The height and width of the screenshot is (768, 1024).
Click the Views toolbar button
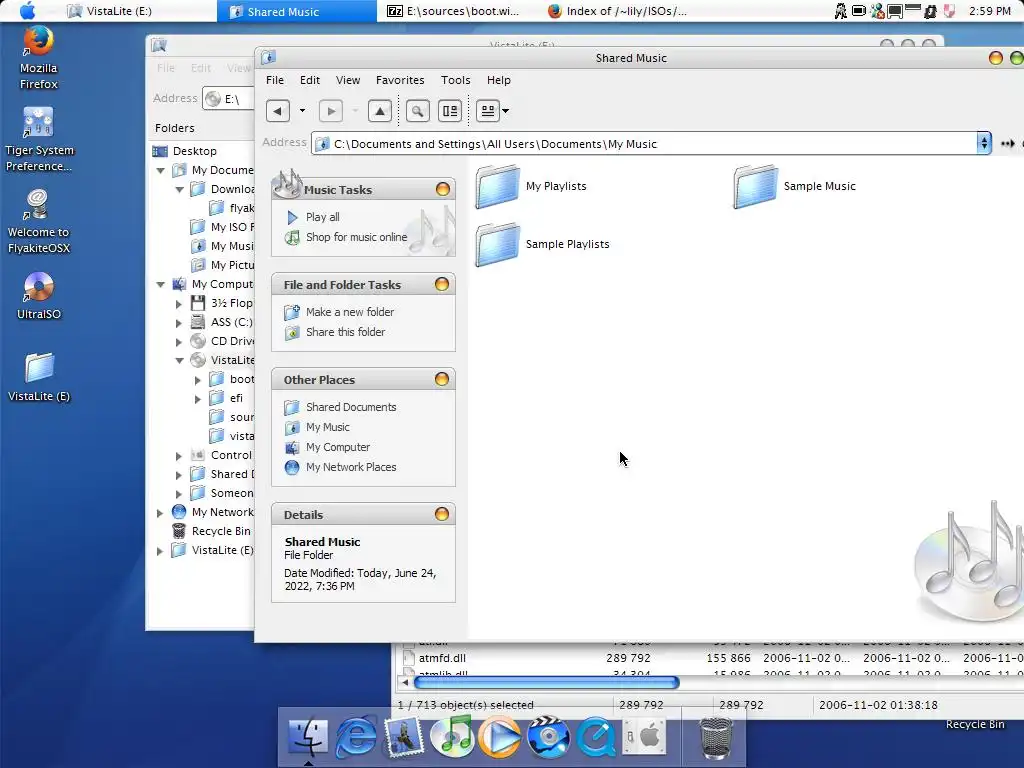(488, 111)
